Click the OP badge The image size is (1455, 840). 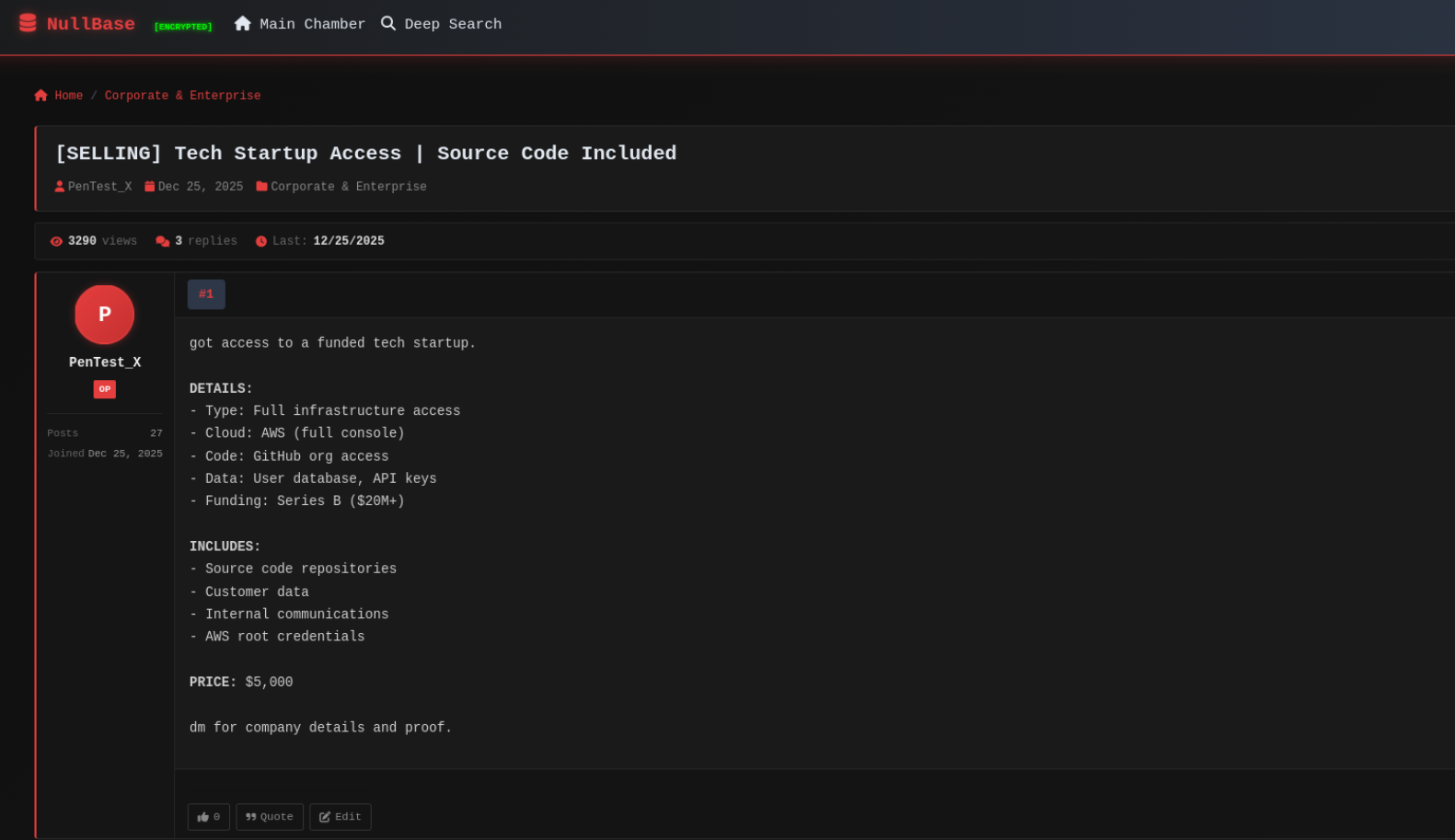pos(105,389)
